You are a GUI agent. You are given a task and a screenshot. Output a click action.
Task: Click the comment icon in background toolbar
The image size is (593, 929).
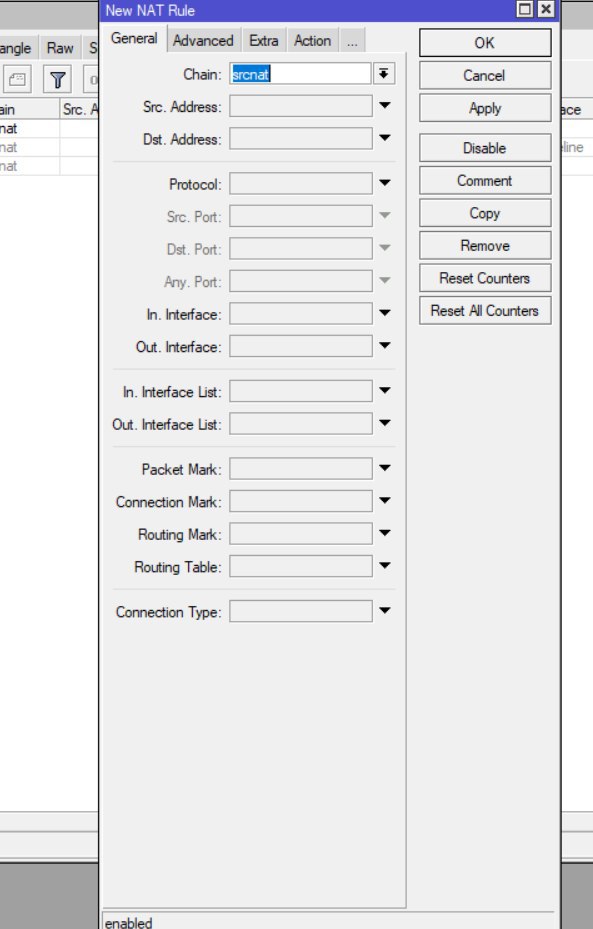[17, 79]
